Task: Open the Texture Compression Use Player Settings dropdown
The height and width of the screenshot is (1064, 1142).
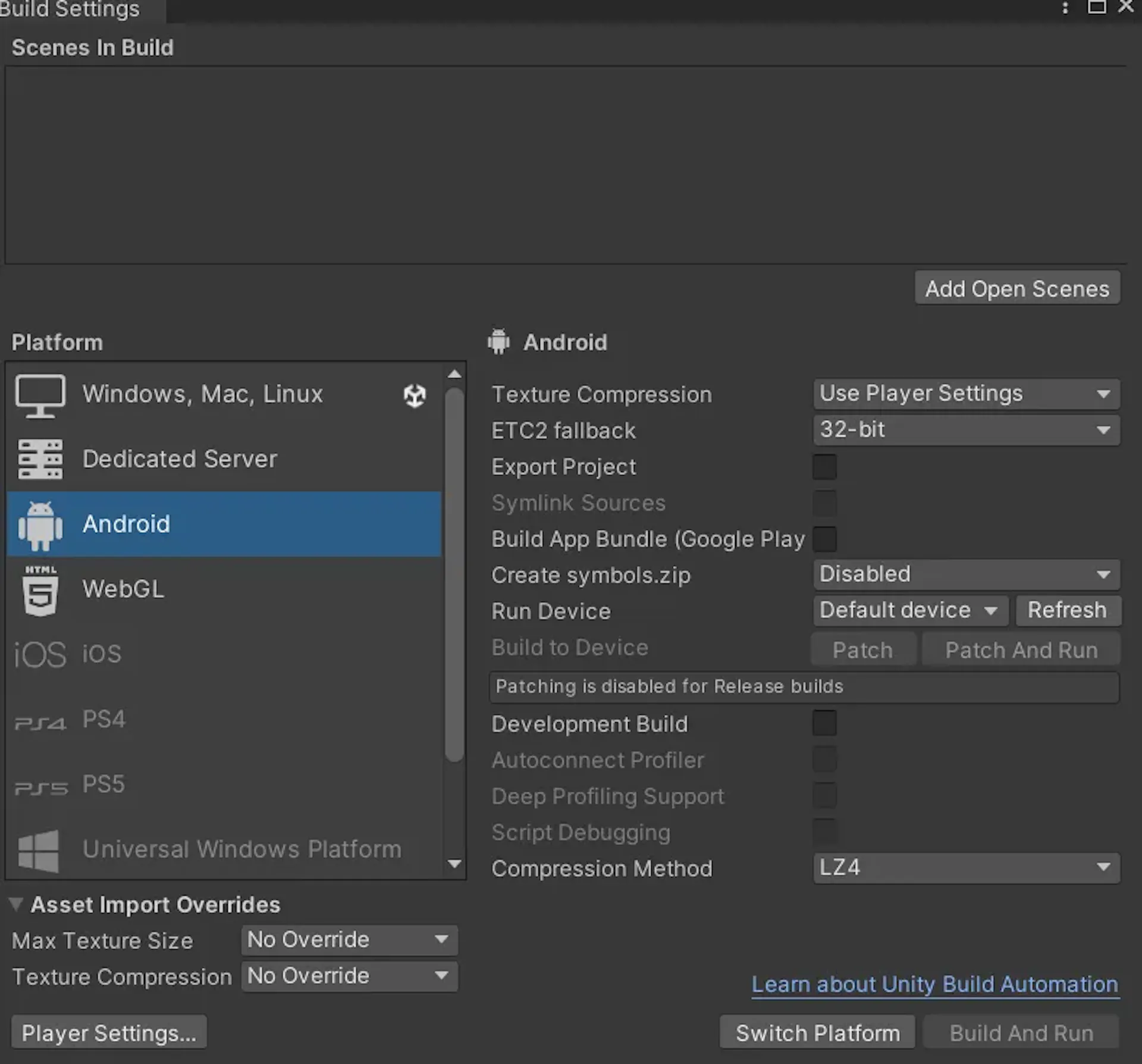Action: [967, 394]
